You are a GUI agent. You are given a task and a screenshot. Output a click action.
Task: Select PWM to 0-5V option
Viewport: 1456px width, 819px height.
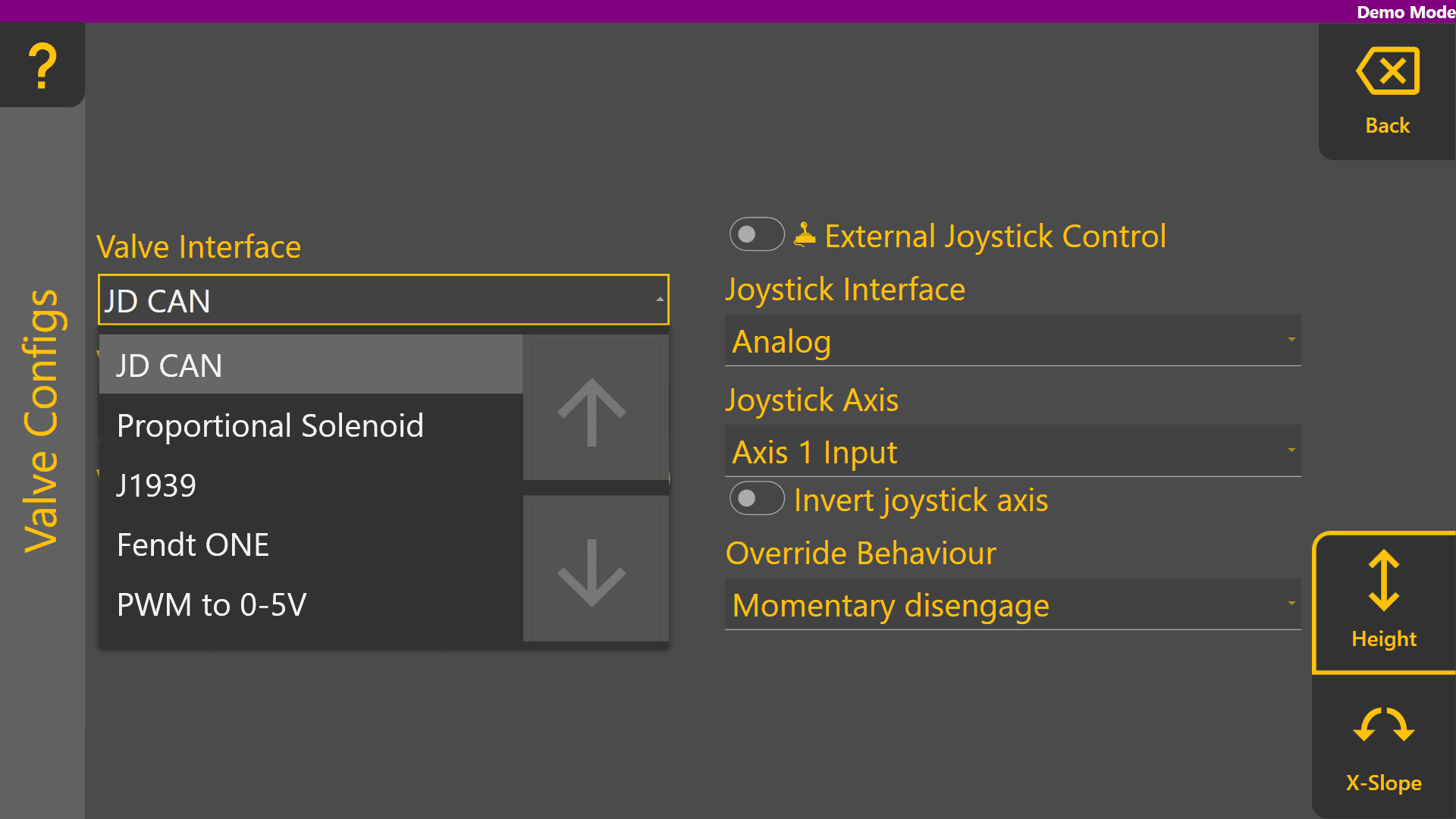(212, 605)
